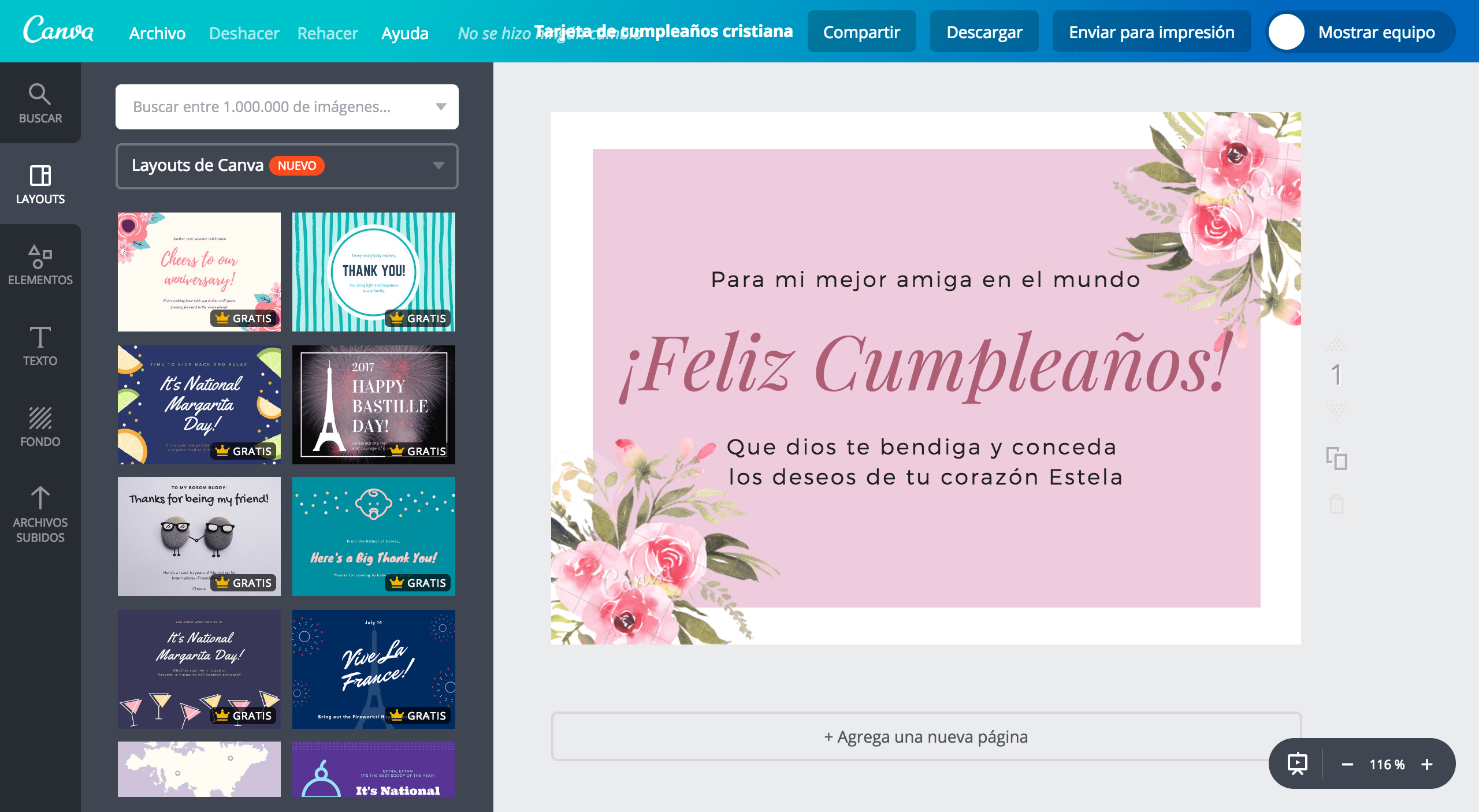Viewport: 1479px width, 812px height.
Task: Enter presentation mode
Action: pyautogui.click(x=1296, y=765)
